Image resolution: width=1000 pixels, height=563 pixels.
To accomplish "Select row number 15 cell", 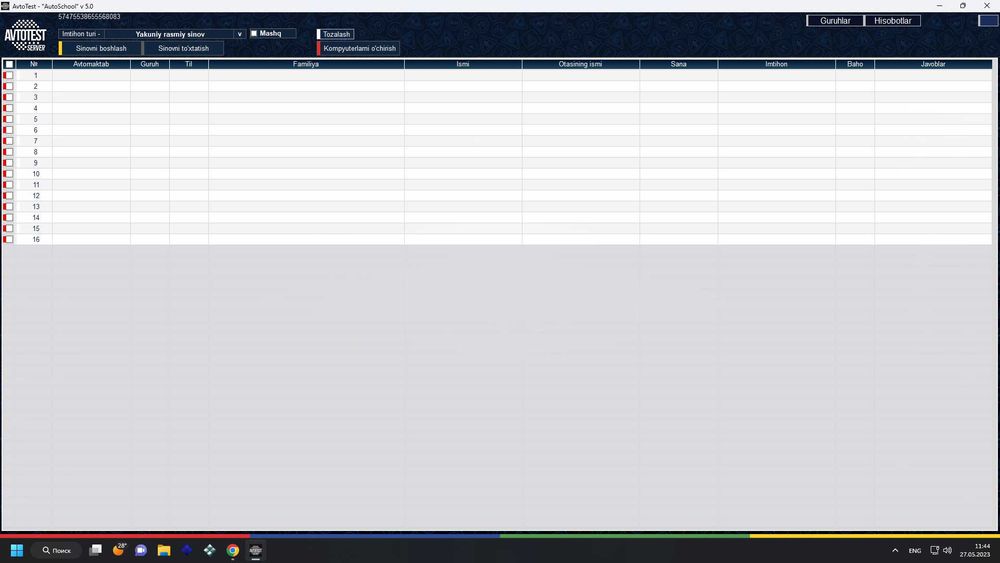I will tap(35, 228).
